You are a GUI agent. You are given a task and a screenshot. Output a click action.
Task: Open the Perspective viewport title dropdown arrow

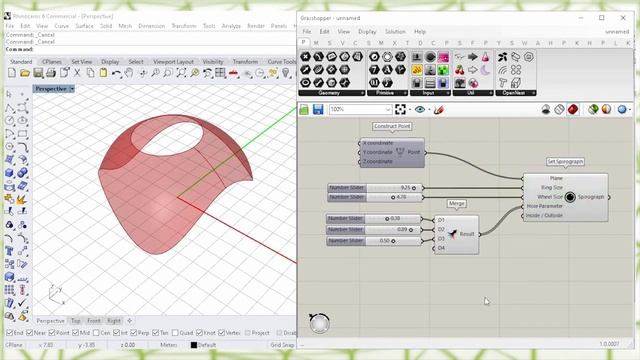pos(72,89)
